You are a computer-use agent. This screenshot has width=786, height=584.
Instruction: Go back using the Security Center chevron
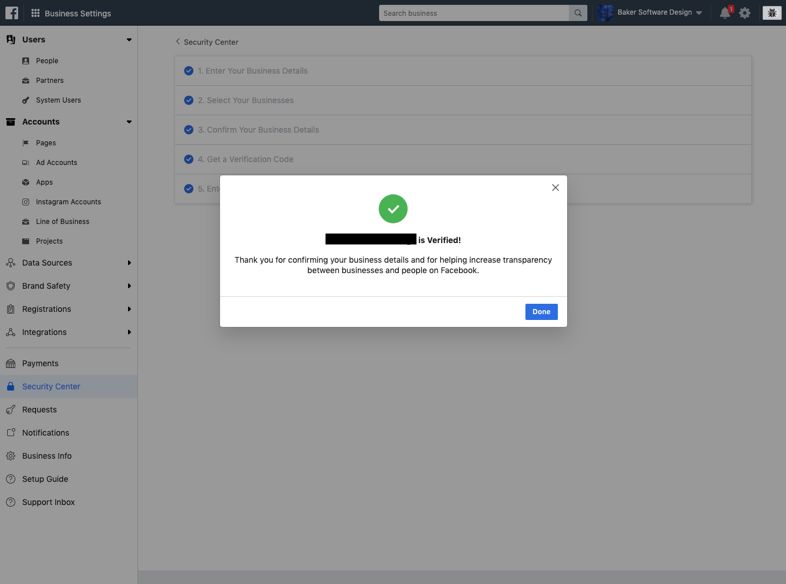coord(177,42)
